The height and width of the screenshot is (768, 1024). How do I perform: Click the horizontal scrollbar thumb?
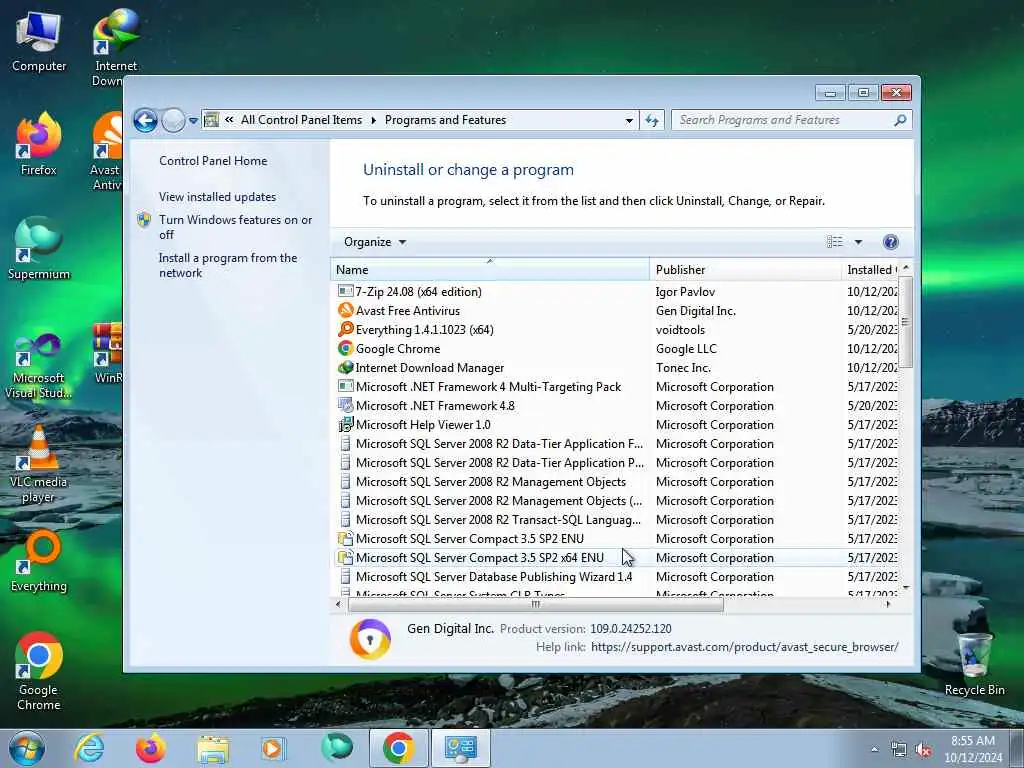pos(536,605)
